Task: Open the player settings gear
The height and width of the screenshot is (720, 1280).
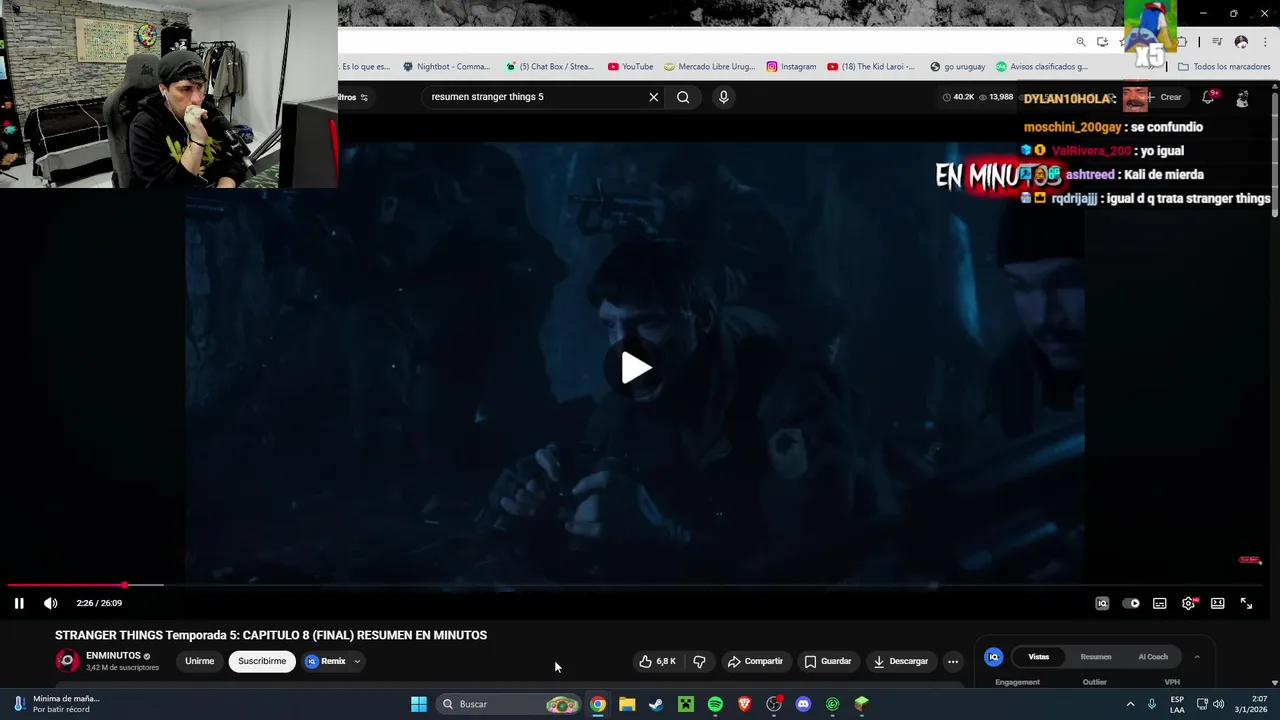Action: point(1189,603)
